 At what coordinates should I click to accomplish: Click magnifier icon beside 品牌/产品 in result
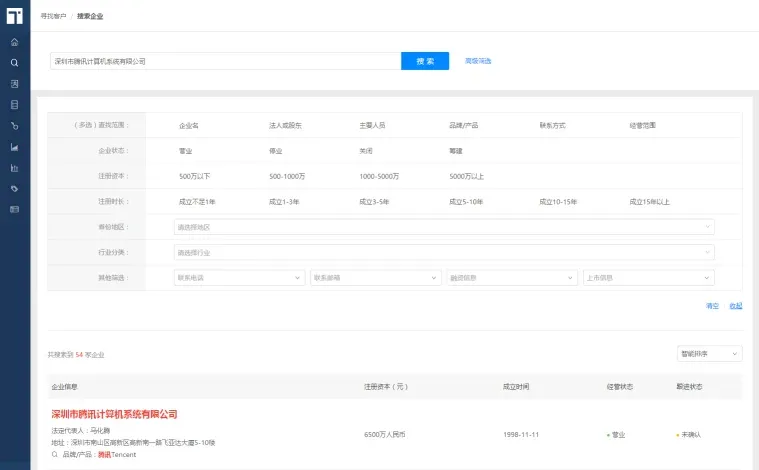pos(55,455)
